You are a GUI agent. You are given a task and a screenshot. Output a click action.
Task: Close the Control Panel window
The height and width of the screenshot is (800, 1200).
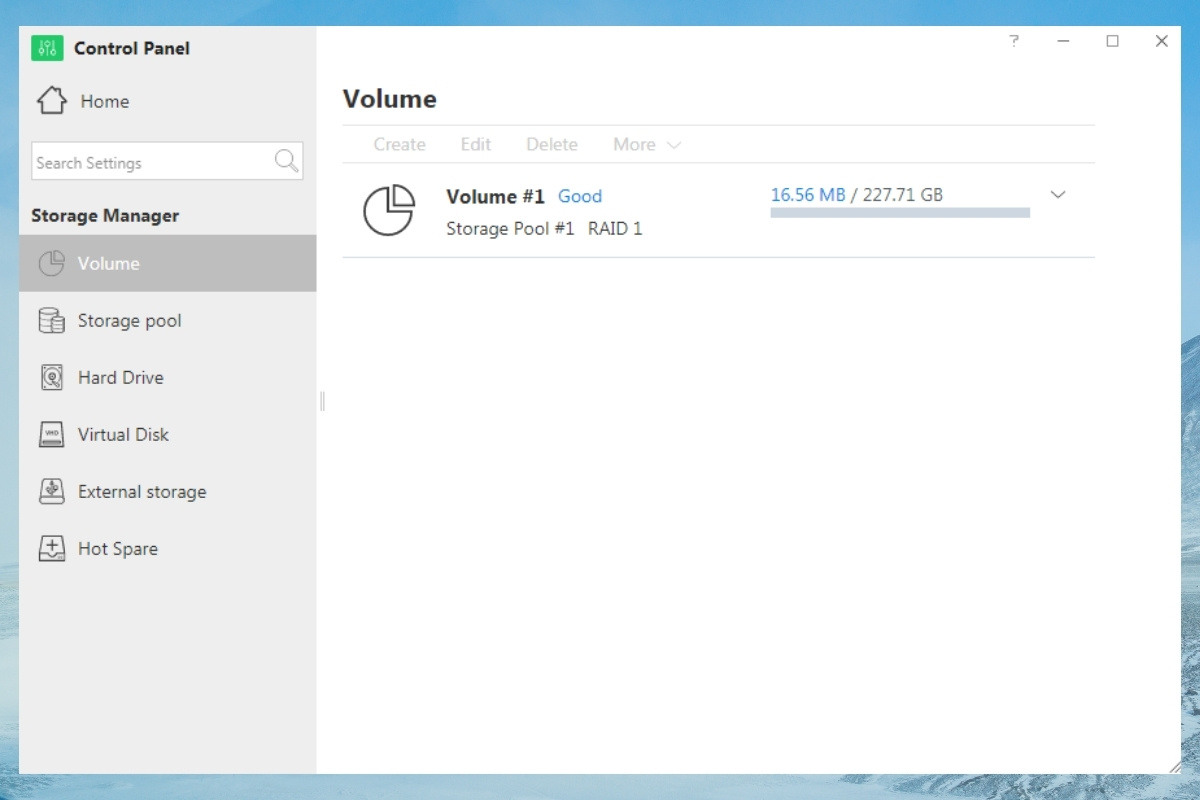pos(1161,41)
